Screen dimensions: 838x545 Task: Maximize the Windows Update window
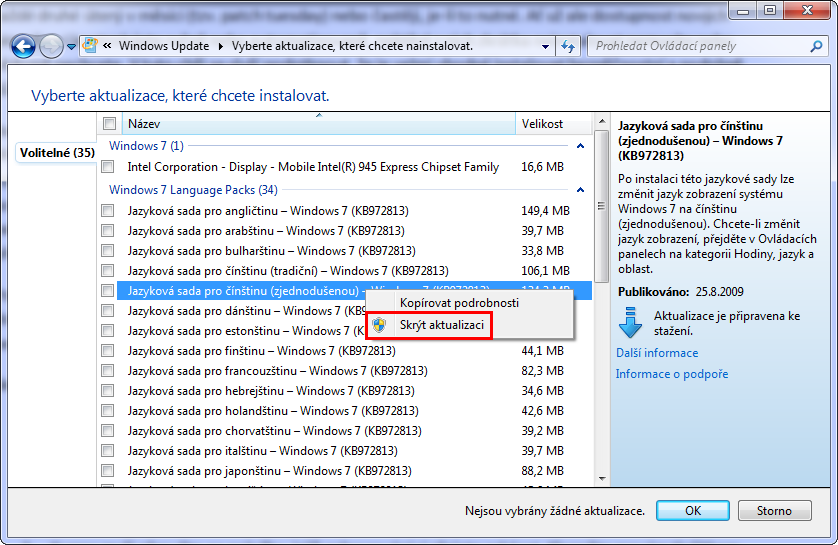770,10
